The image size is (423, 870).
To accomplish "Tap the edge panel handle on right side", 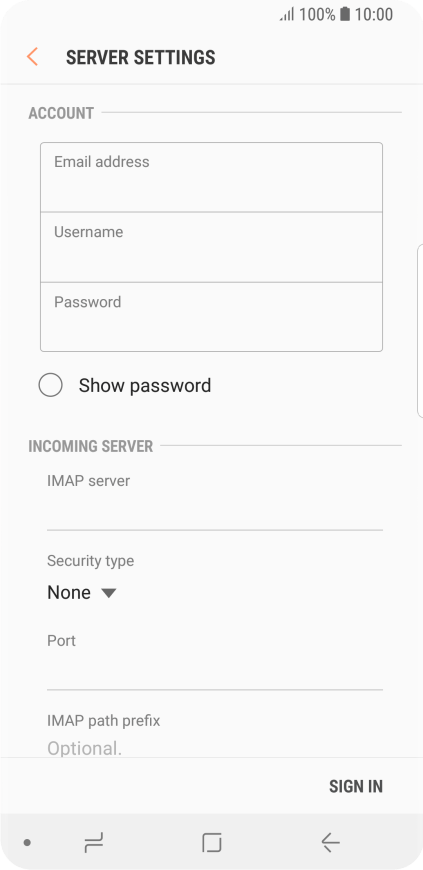I will [420, 330].
